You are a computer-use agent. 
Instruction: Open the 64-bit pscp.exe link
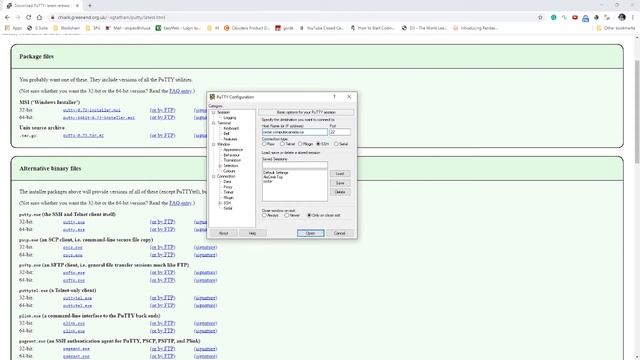73,255
